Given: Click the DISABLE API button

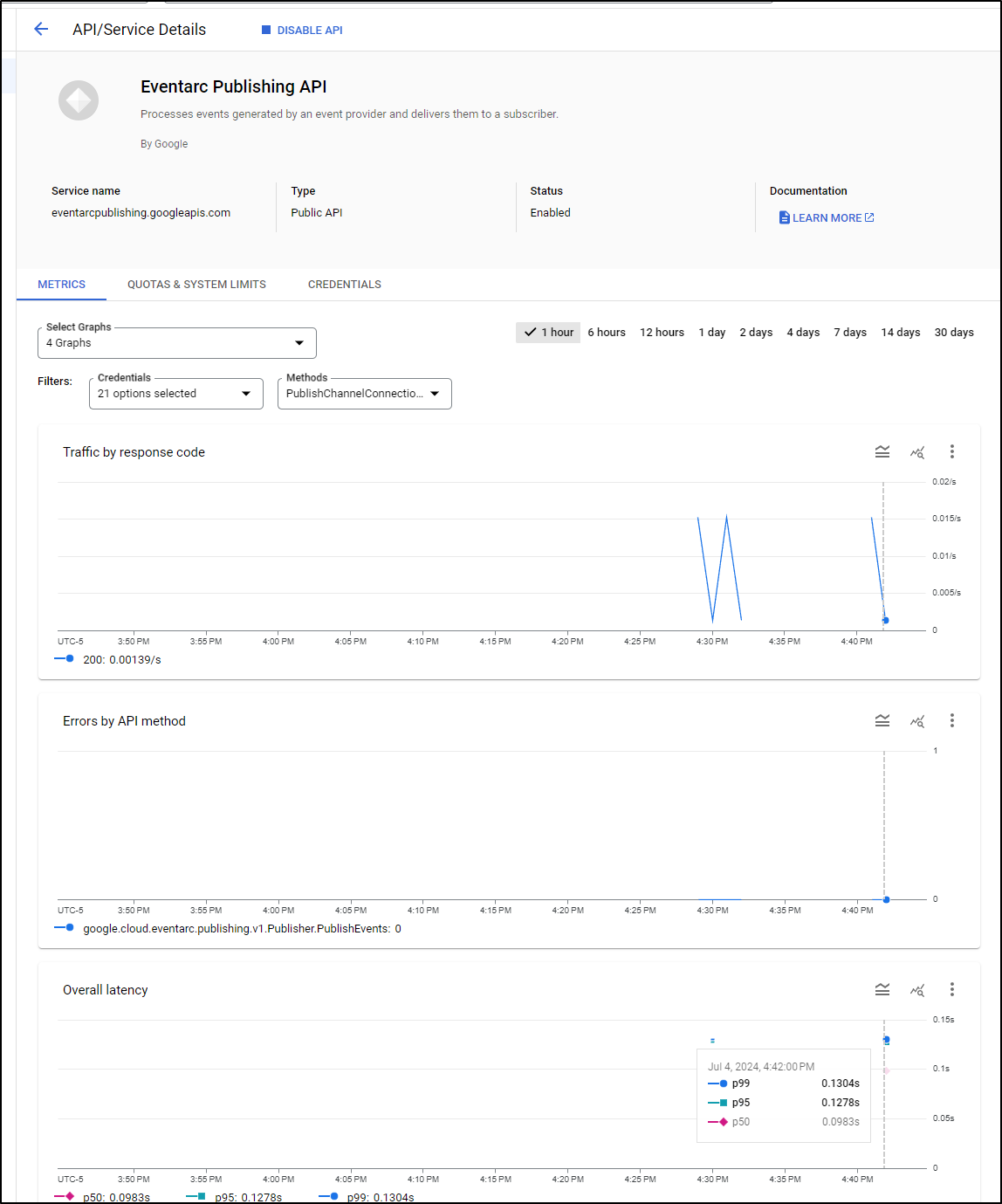Looking at the screenshot, I should 302,30.
